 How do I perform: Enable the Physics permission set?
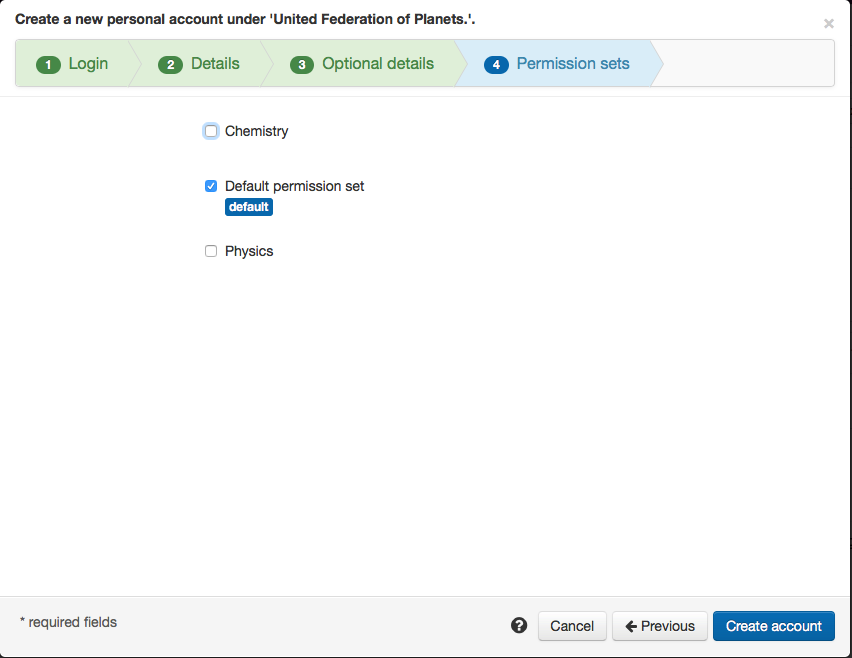tap(211, 251)
